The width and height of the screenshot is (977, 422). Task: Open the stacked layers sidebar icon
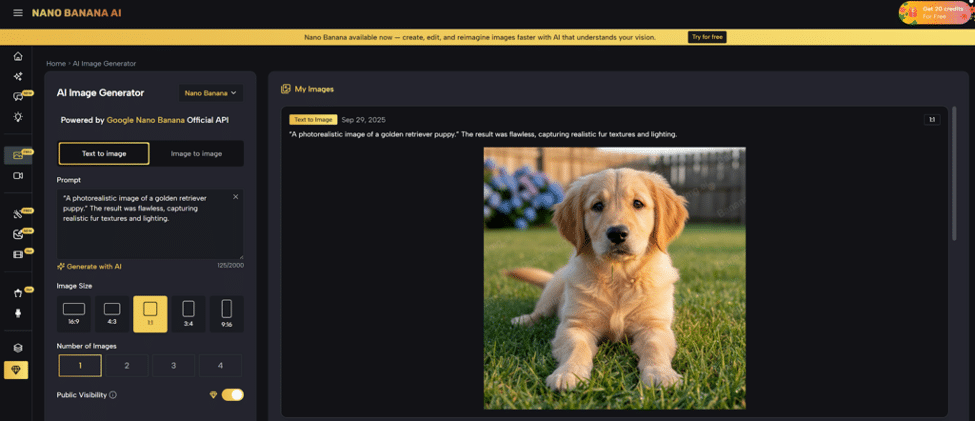[18, 348]
